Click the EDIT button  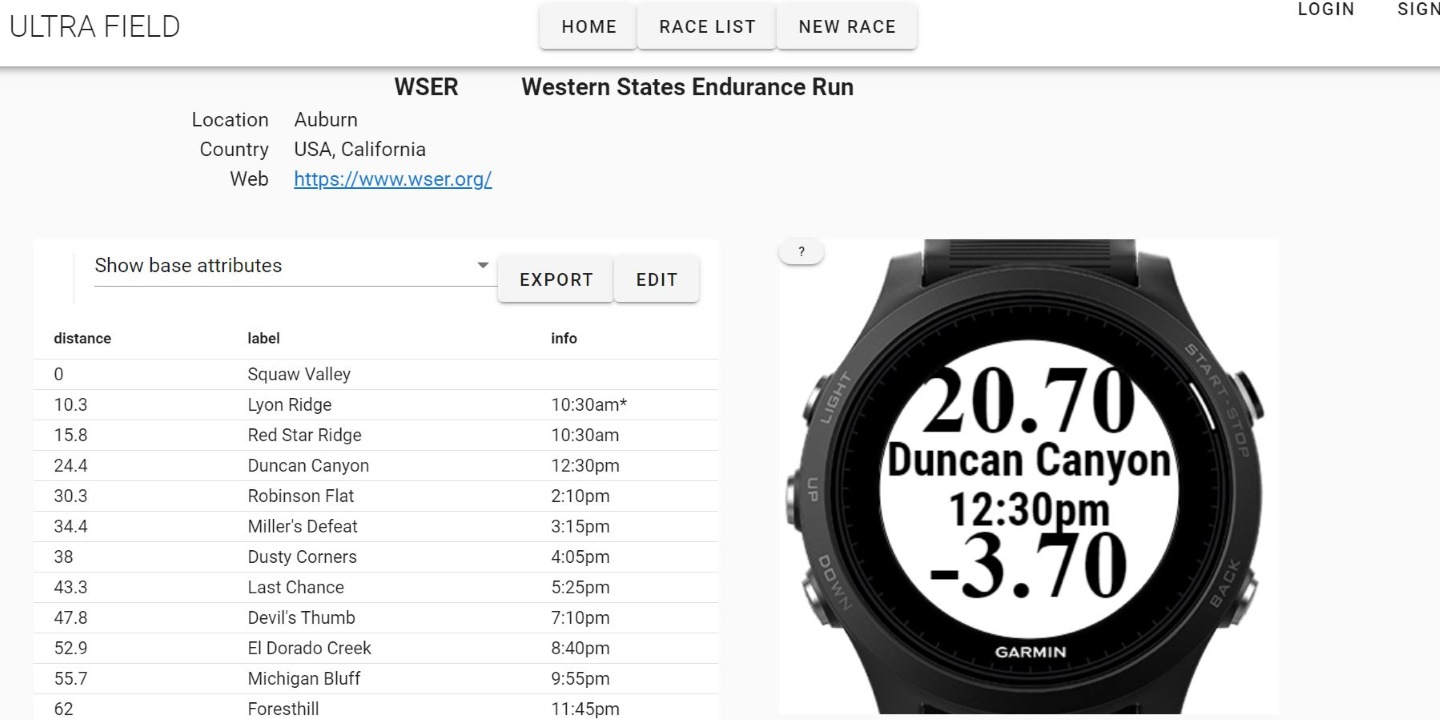pos(657,280)
